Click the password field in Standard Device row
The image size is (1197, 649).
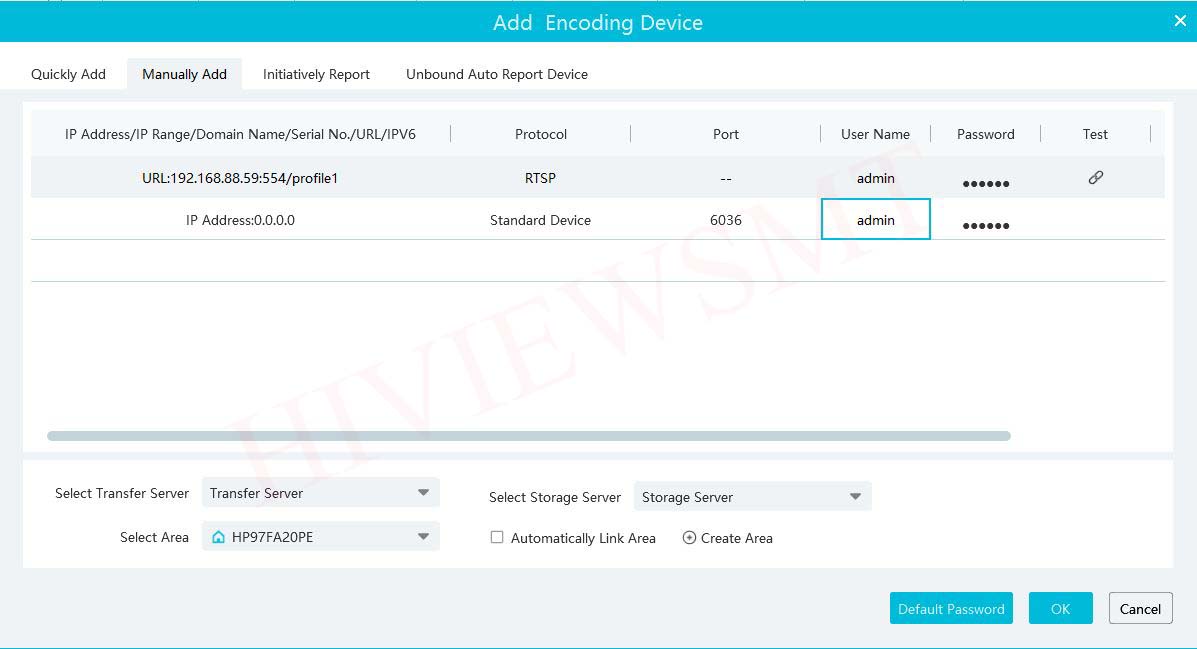click(985, 222)
